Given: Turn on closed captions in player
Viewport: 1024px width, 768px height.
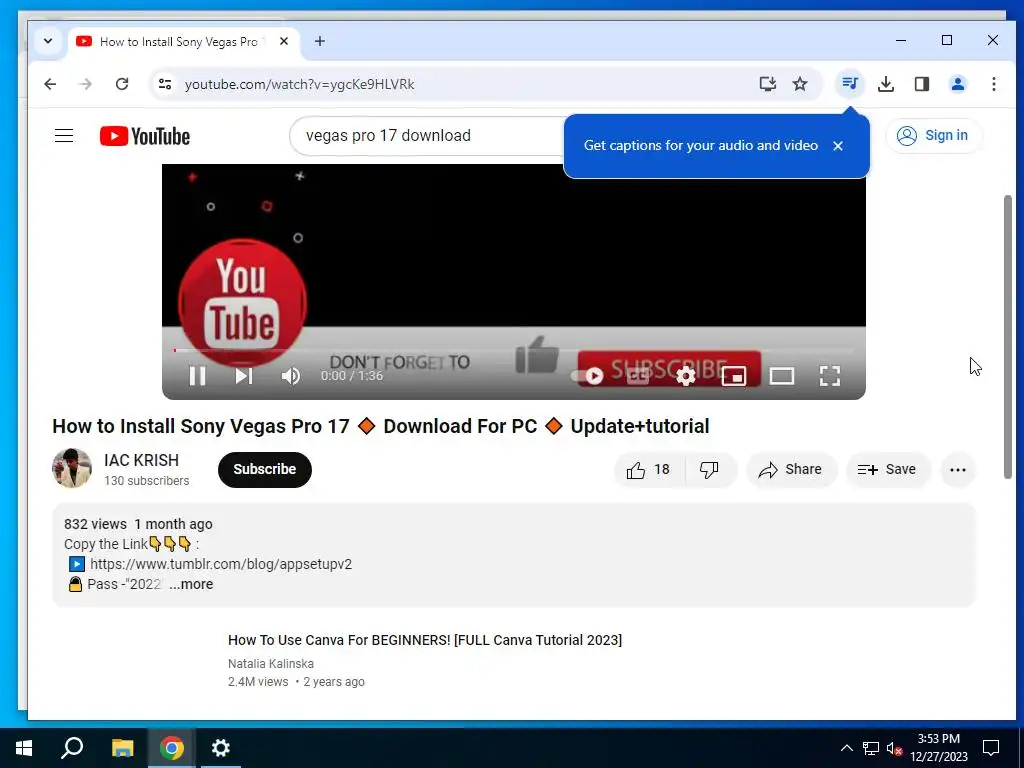Looking at the screenshot, I should tap(638, 376).
